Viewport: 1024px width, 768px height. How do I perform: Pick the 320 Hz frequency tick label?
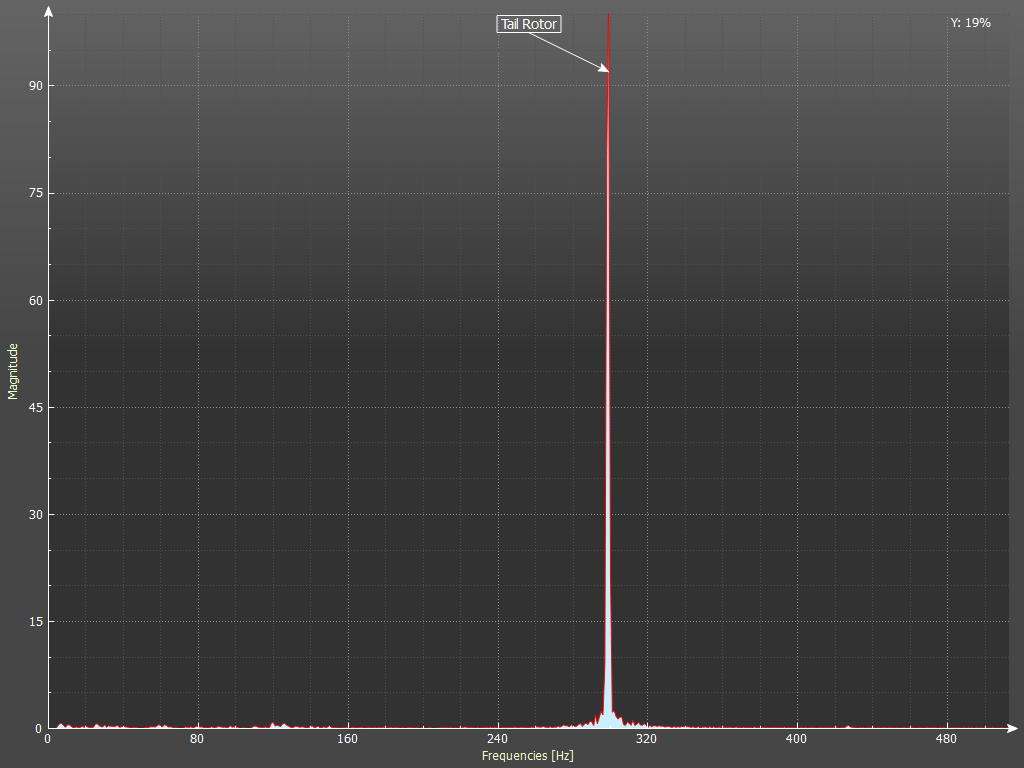tap(646, 740)
